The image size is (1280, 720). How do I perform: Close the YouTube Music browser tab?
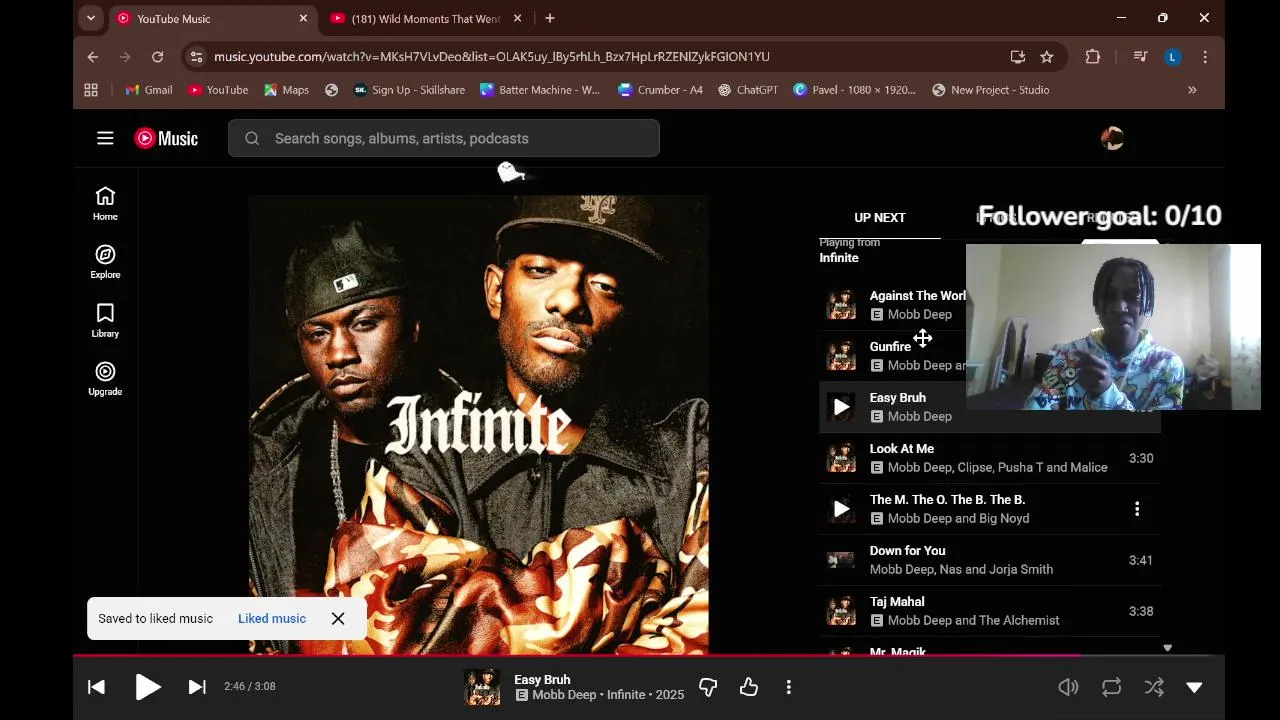point(303,18)
